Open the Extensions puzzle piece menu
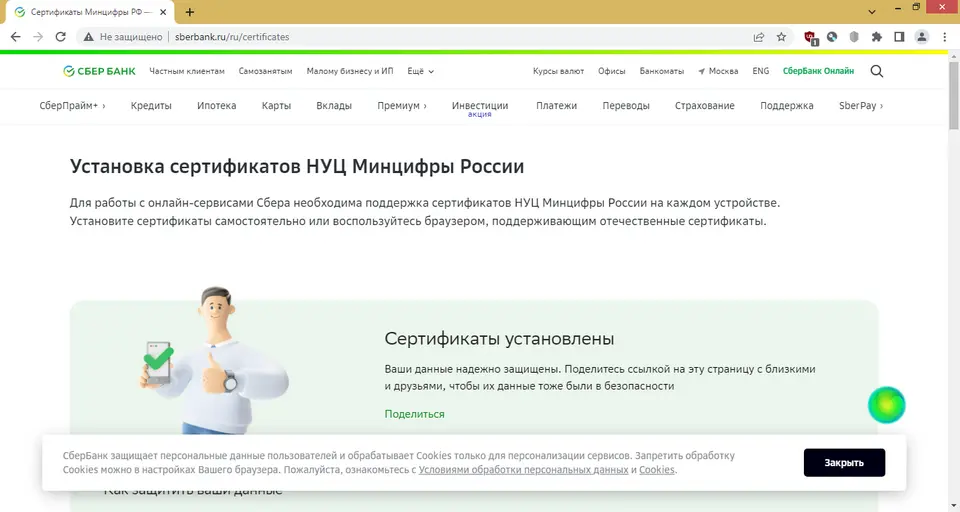This screenshot has height=512, width=960. 877,37
